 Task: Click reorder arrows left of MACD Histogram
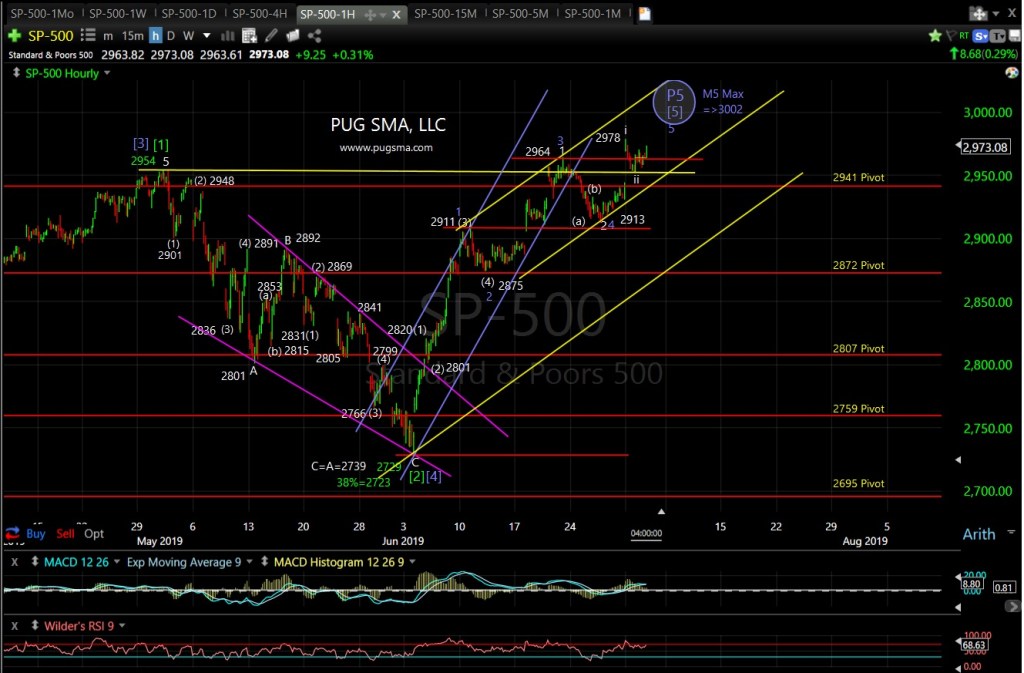coord(264,561)
